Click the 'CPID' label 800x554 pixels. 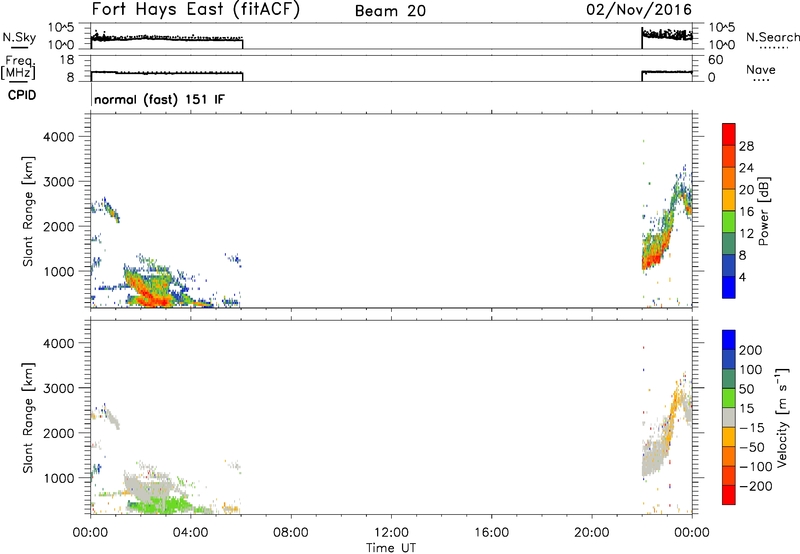click(22, 95)
